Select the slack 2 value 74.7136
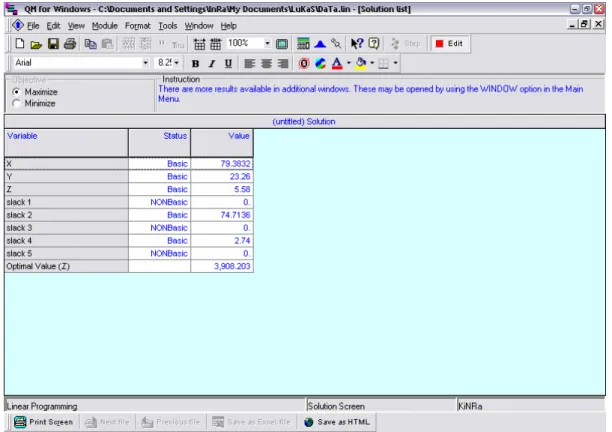Screen dimensions: 612x432 point(222,215)
